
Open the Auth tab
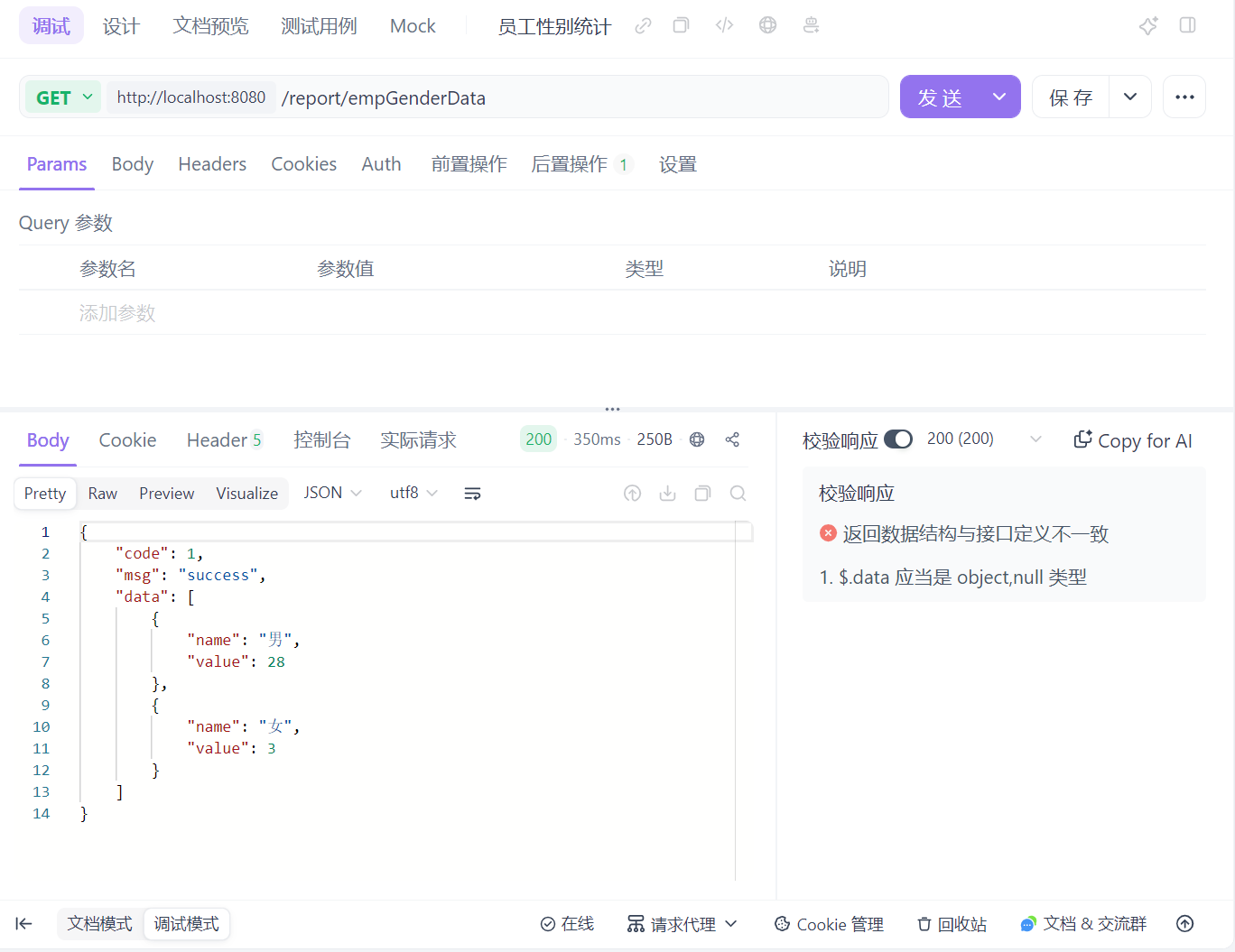tap(381, 164)
